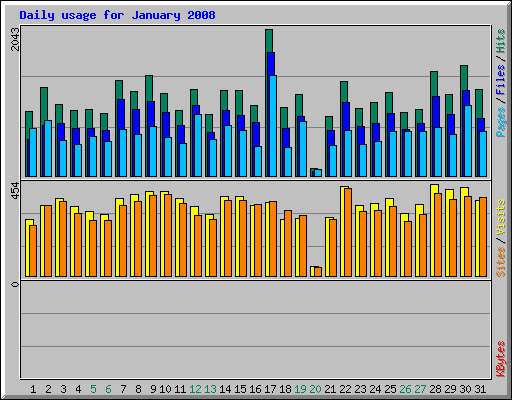Click day label '9' on the x-axis
512x400 pixels.
coord(153,389)
